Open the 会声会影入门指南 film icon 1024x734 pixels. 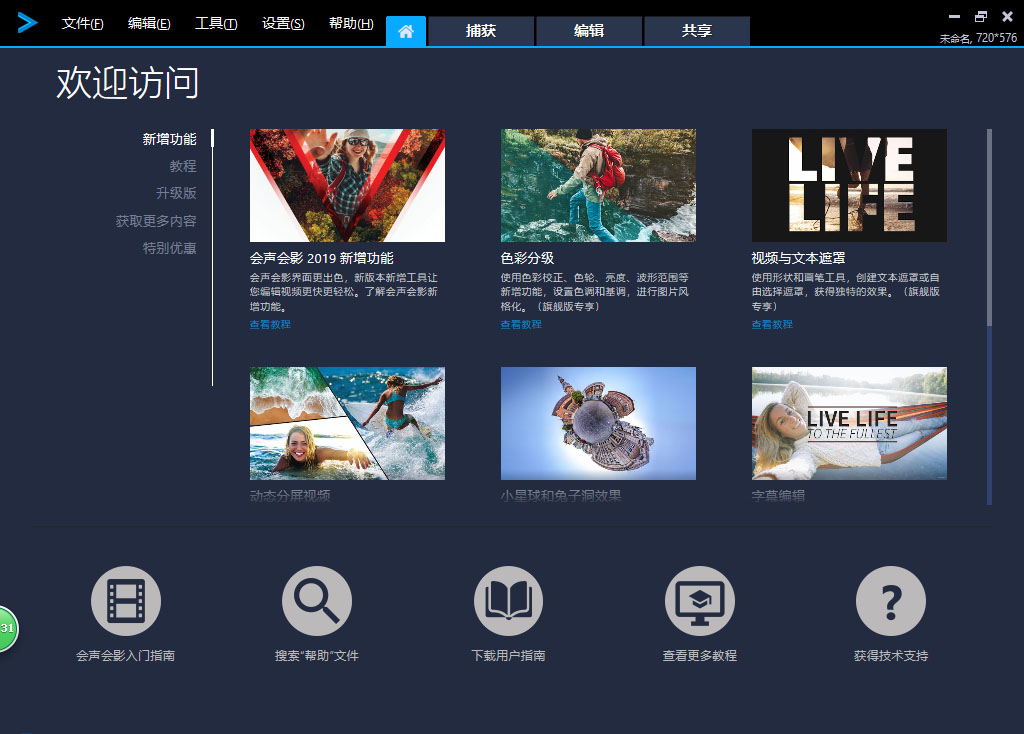(126, 601)
